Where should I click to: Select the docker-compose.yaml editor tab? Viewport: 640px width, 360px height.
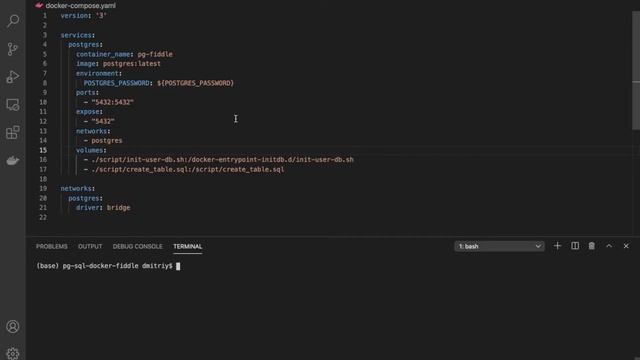click(76, 6)
